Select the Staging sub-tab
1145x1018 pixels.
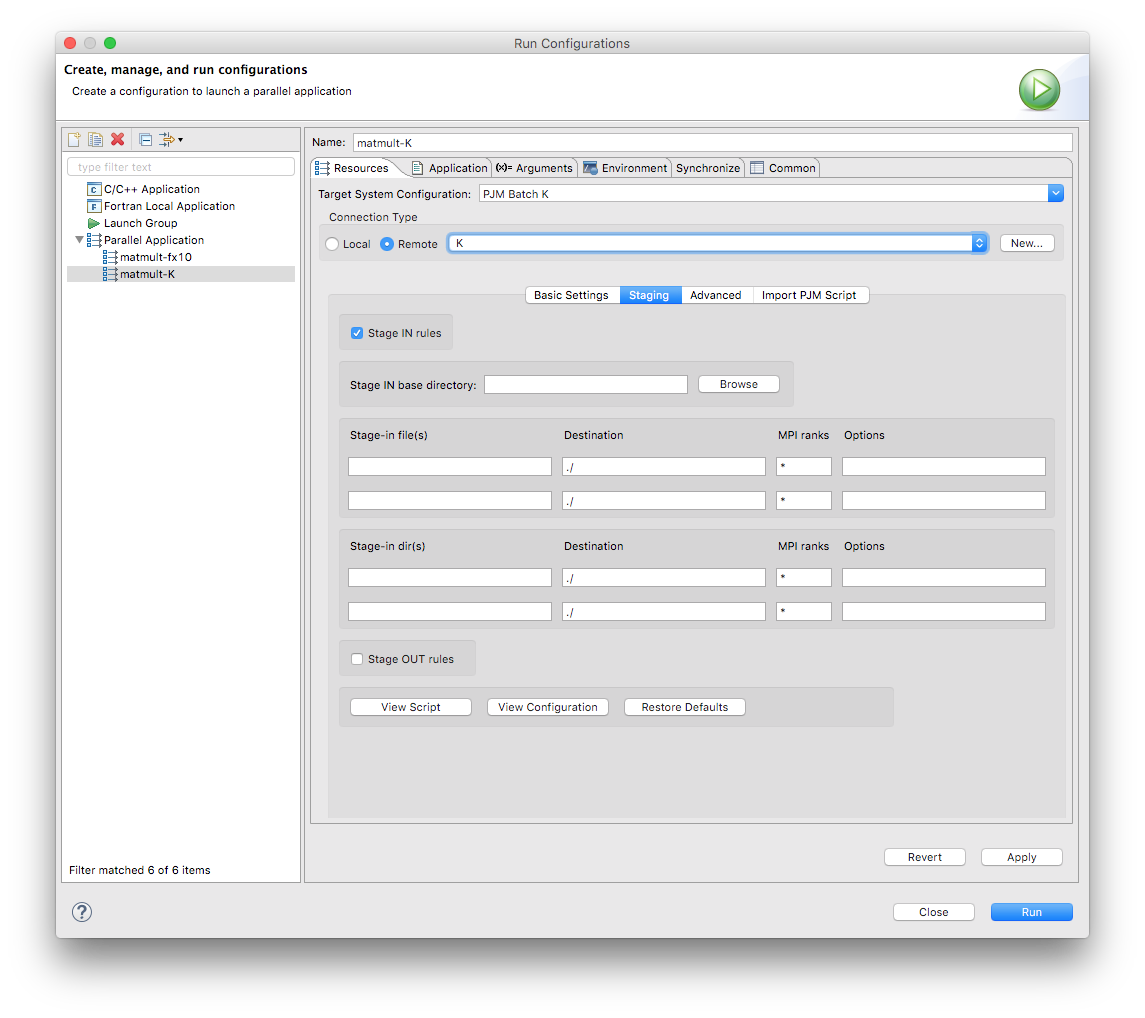649,295
